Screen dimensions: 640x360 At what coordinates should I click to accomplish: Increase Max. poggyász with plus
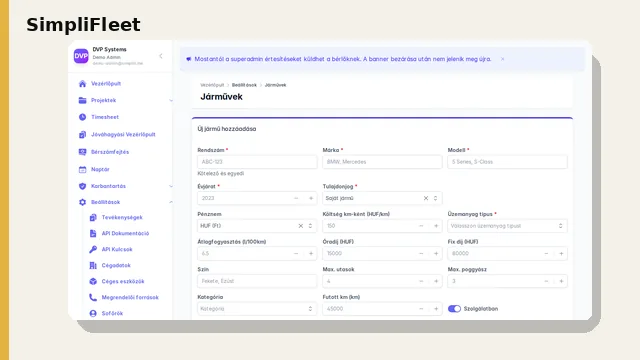point(561,281)
